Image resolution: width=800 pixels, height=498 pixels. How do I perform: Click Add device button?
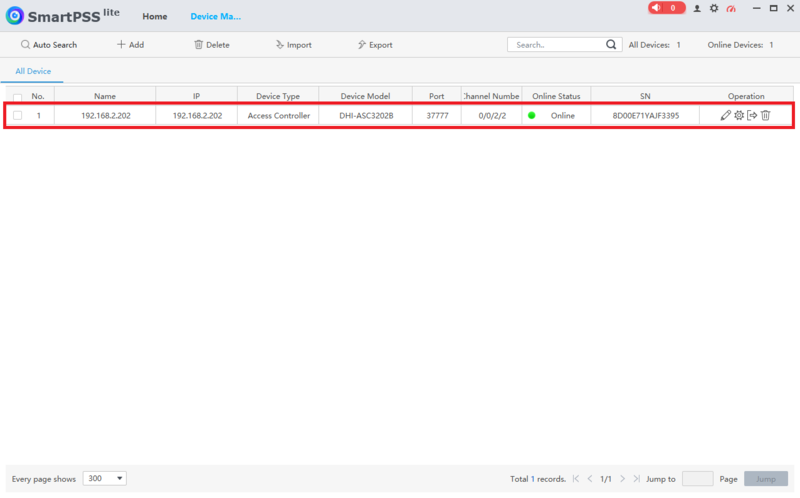(x=131, y=45)
